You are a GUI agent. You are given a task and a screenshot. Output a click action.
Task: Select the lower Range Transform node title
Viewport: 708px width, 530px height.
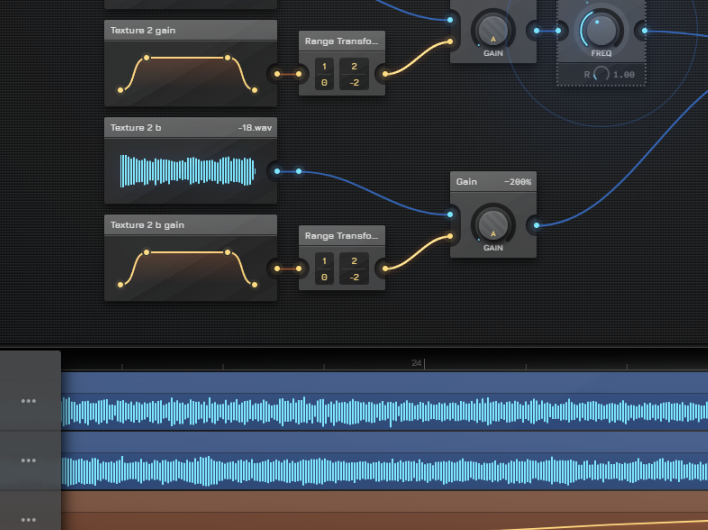(341, 235)
